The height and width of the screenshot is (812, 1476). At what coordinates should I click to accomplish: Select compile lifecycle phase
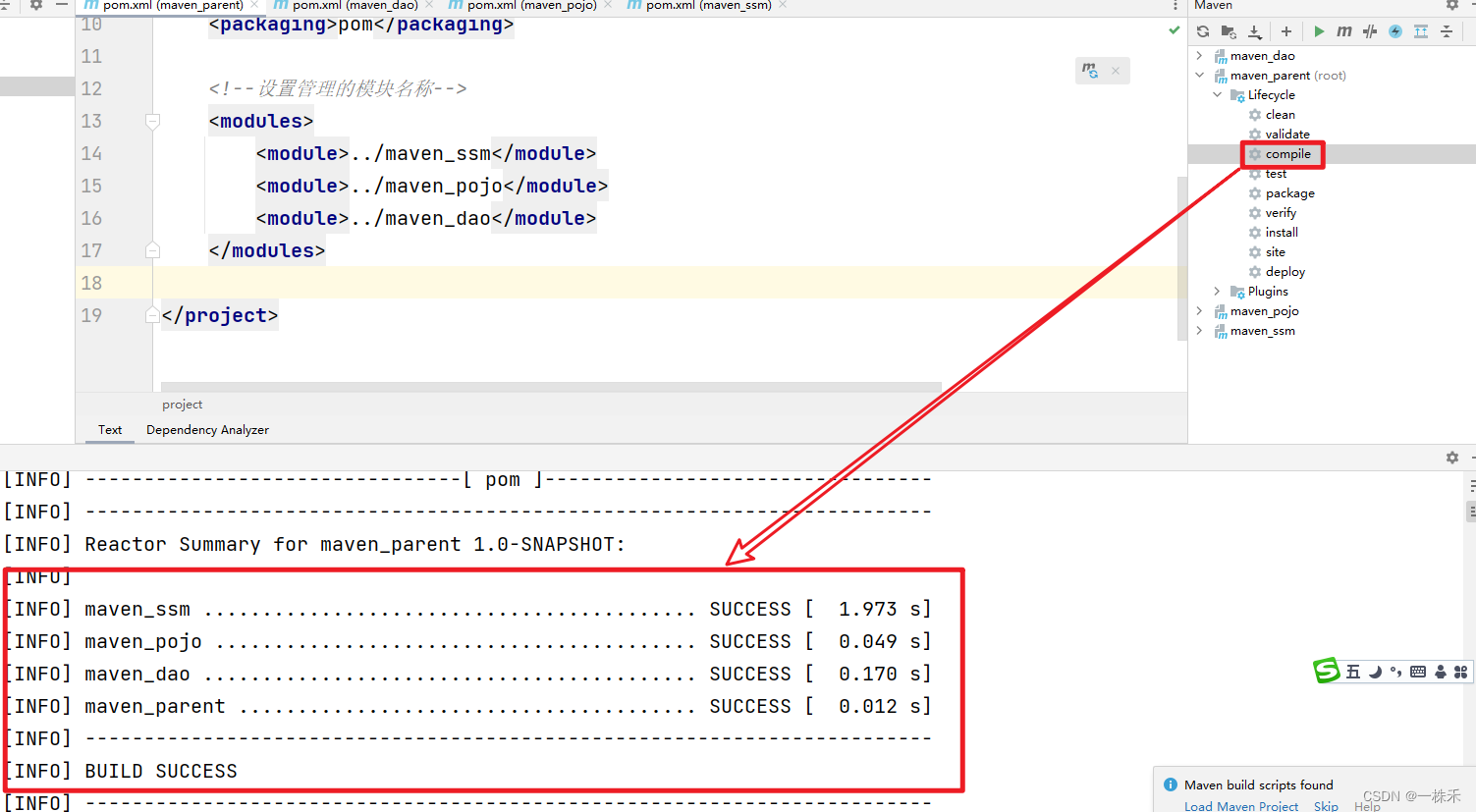(x=1287, y=154)
